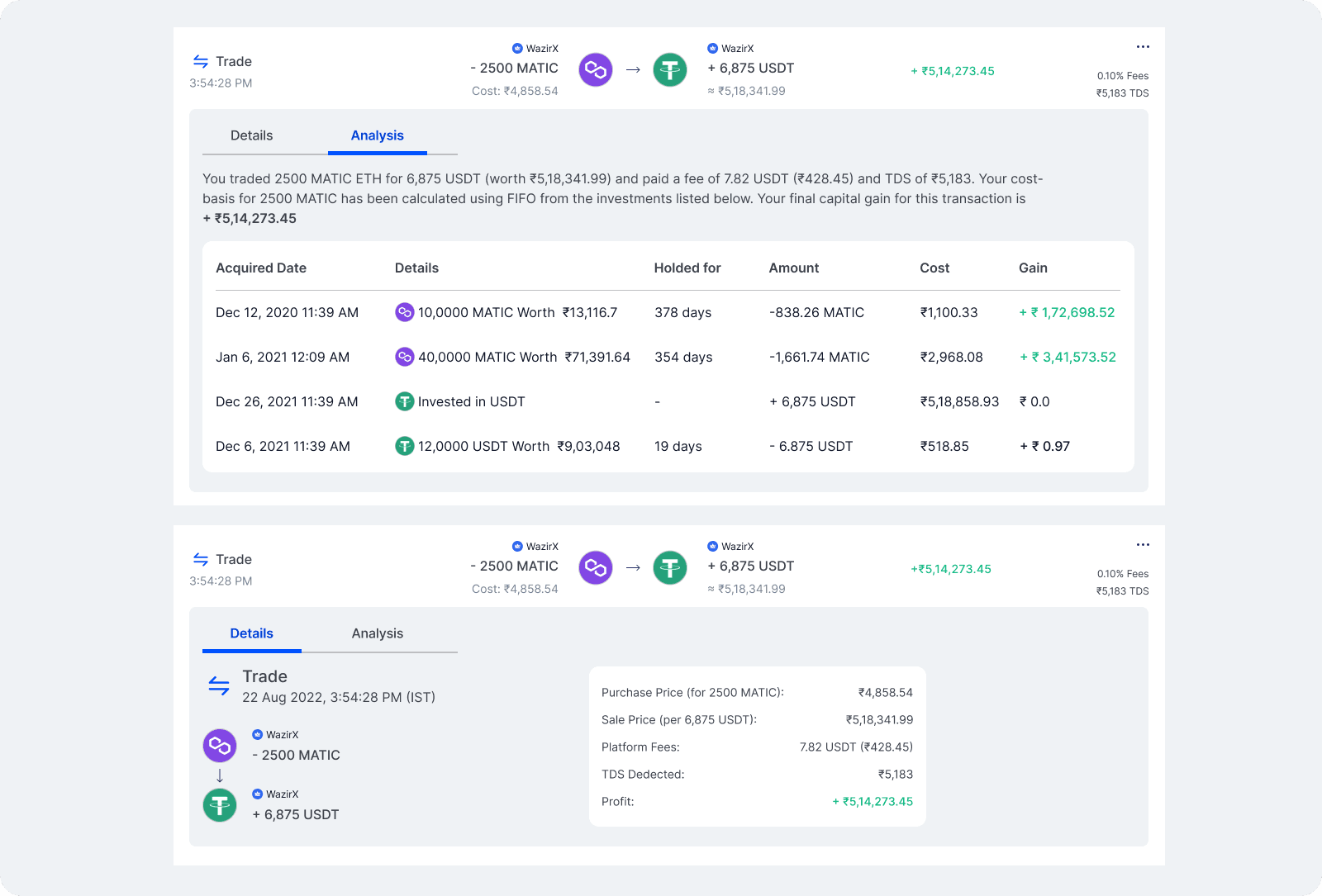This screenshot has width=1322, height=896.
Task: Click the 378 days holding period cell
Action: [x=682, y=312]
